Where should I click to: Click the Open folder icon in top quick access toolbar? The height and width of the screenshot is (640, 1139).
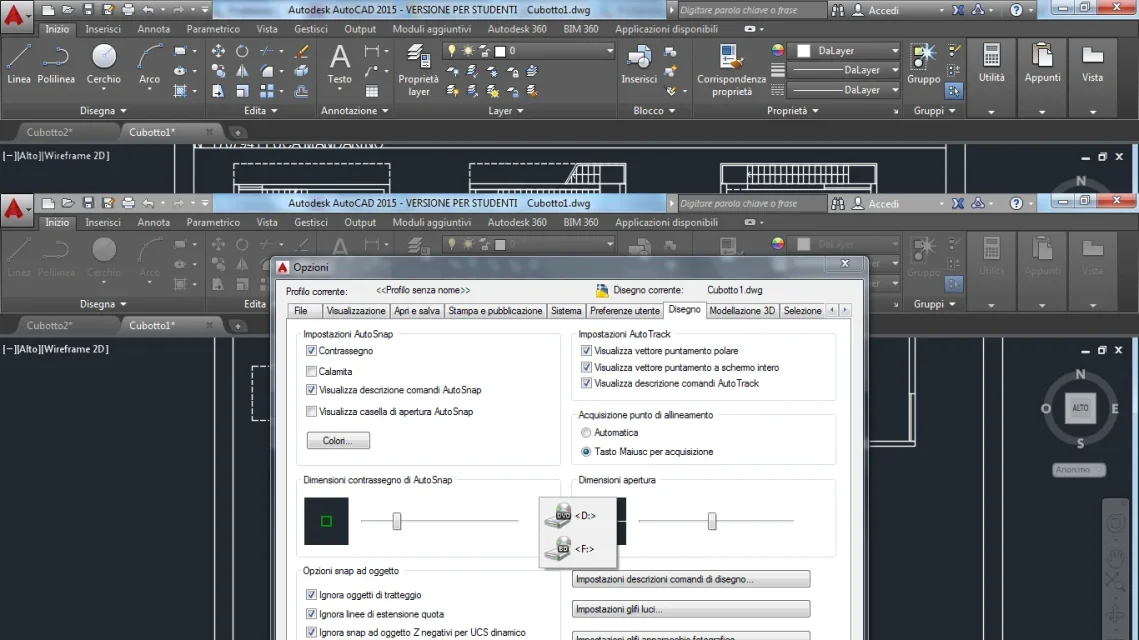(x=68, y=9)
